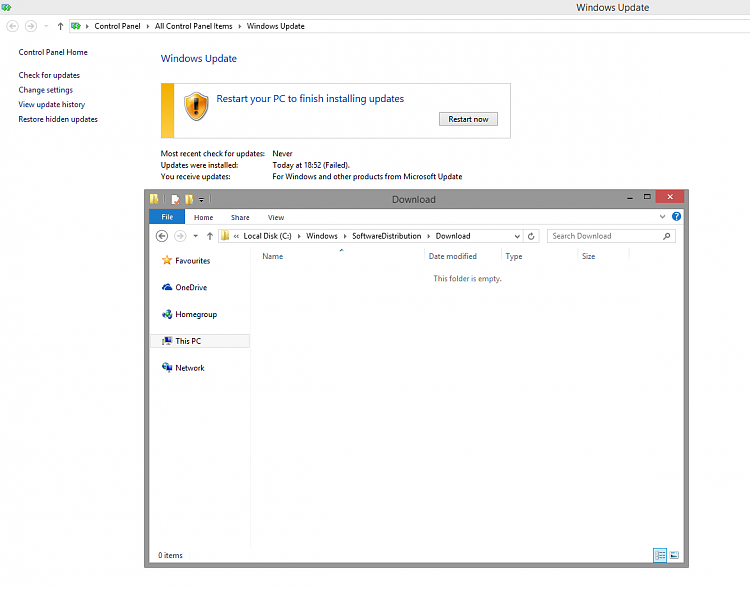Switch to the Home ribbon tab
Viewport: 750px width, 590px height.
coord(203,217)
